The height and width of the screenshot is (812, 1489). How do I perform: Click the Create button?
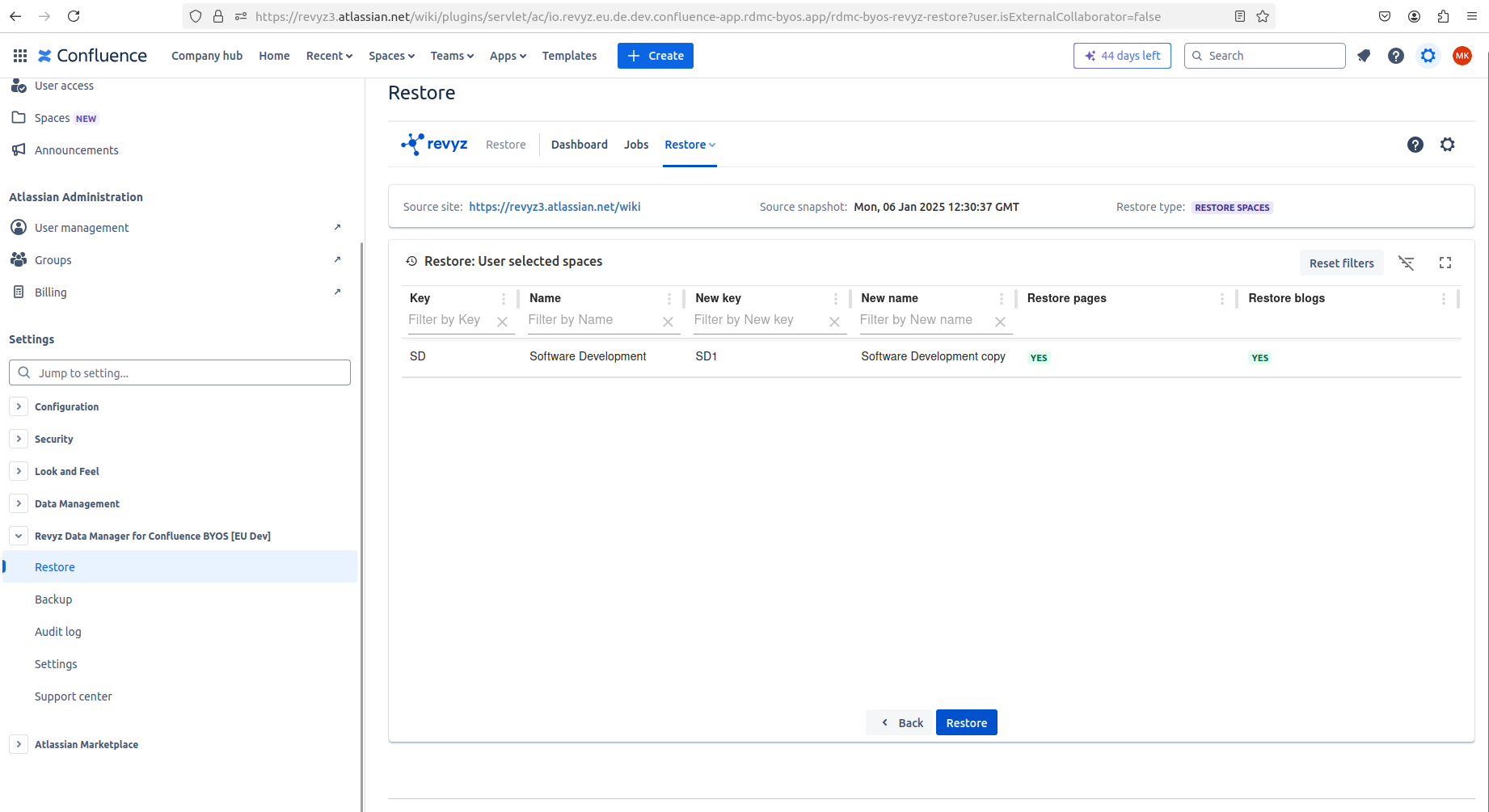[x=656, y=56]
